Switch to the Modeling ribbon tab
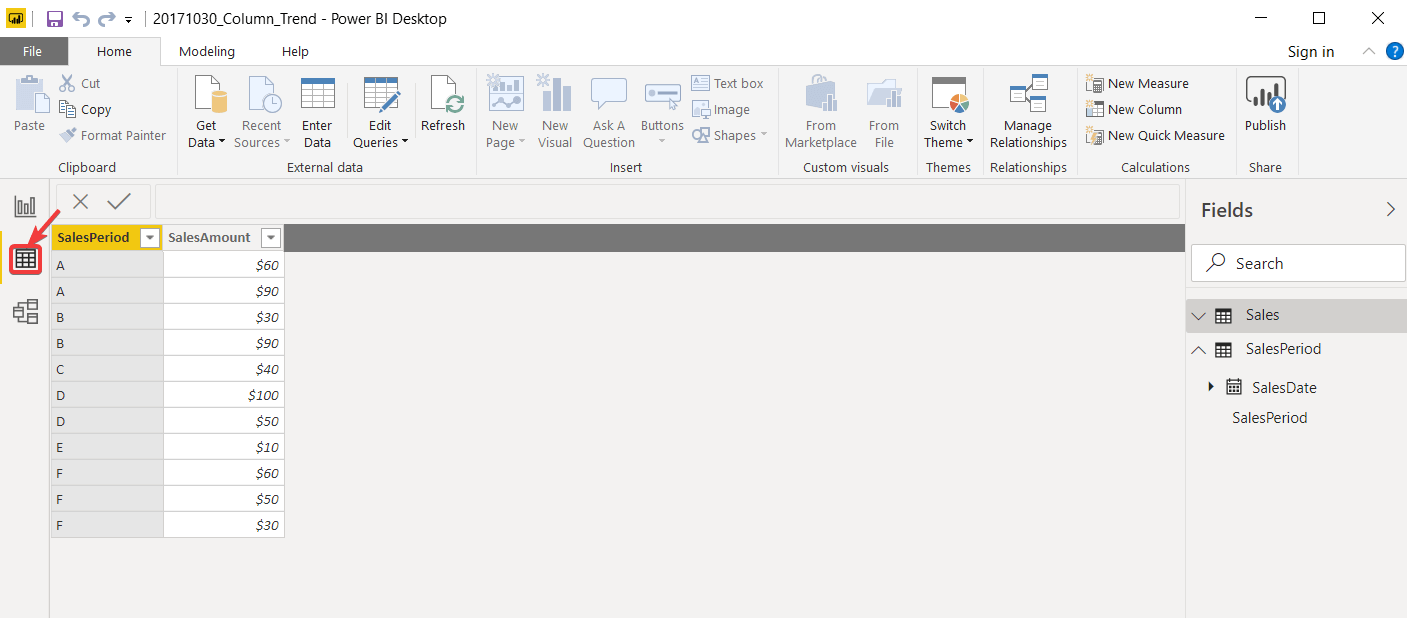 point(207,51)
